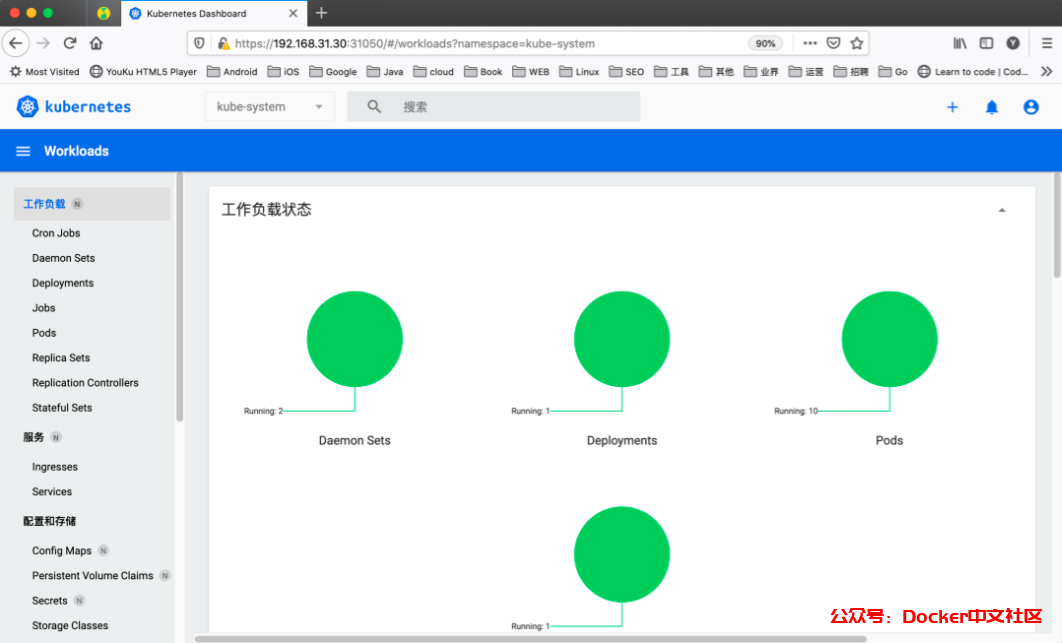1062x643 pixels.
Task: Expand the bookmarks toolbar overflow chevron
Action: [x=1046, y=72]
